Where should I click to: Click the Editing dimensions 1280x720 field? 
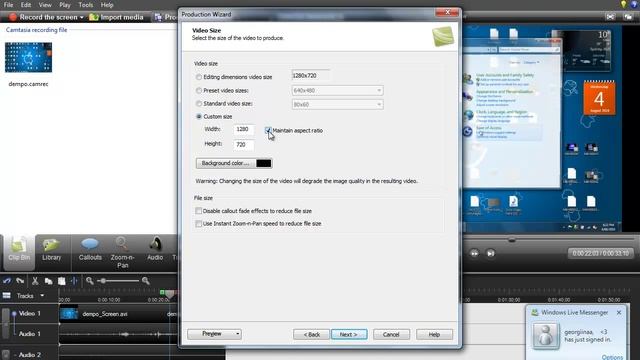pyautogui.click(x=311, y=76)
